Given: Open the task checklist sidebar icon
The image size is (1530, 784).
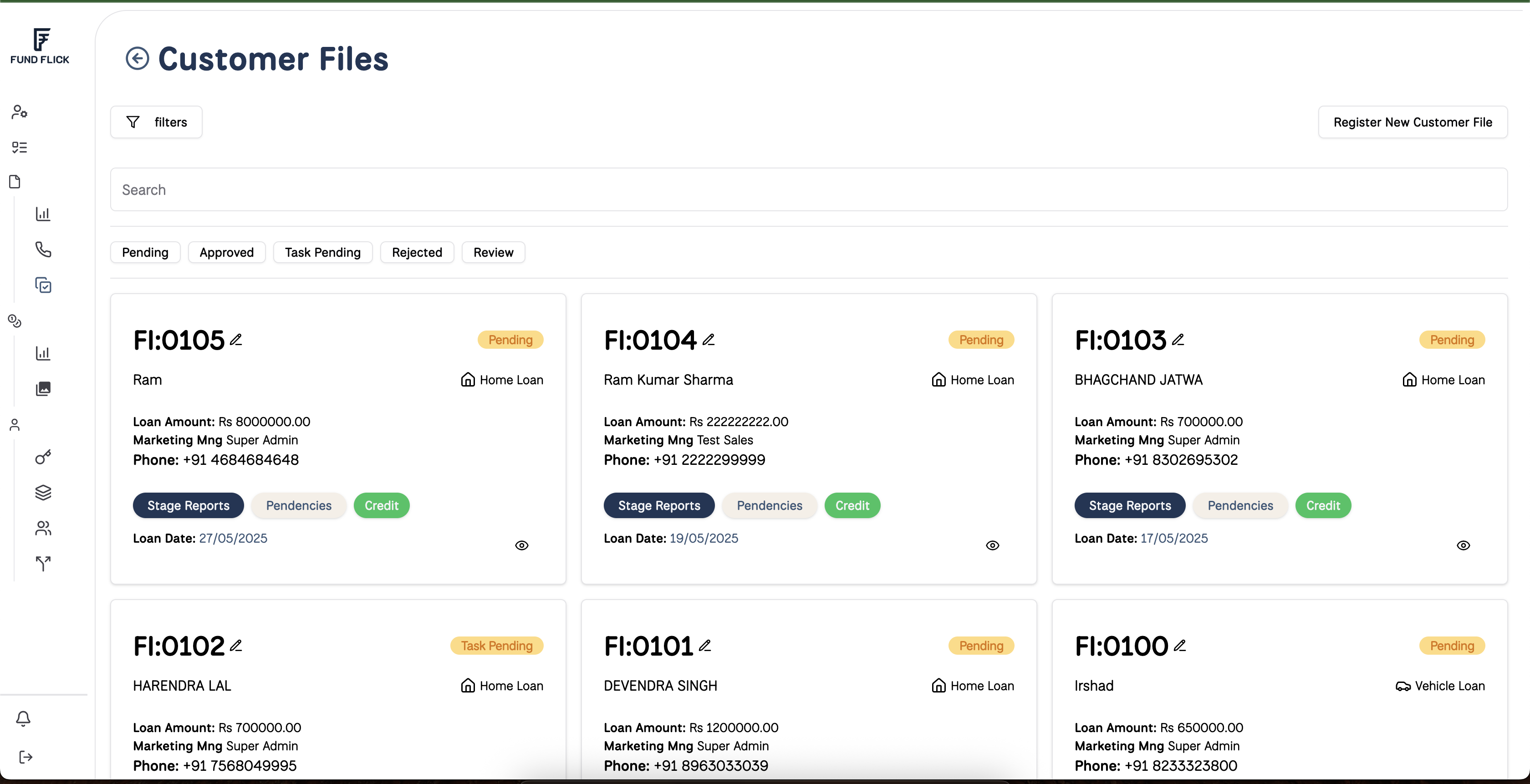Looking at the screenshot, I should click(19, 147).
